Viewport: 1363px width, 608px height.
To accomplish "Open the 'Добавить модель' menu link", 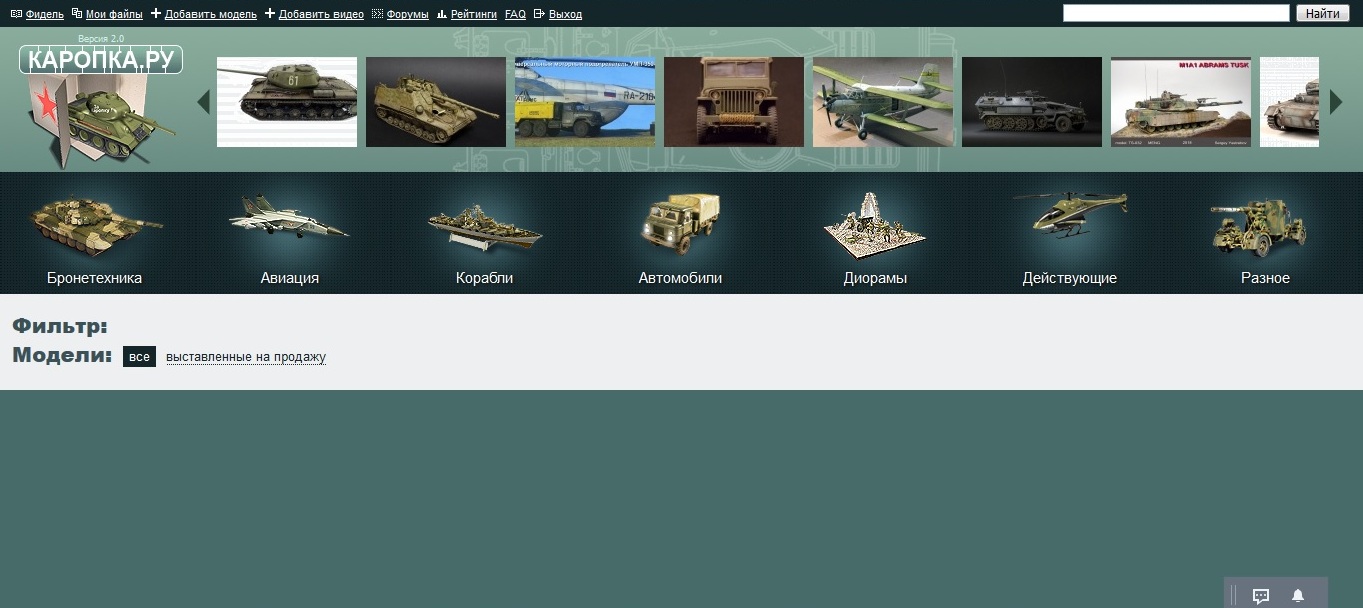I will pos(210,14).
